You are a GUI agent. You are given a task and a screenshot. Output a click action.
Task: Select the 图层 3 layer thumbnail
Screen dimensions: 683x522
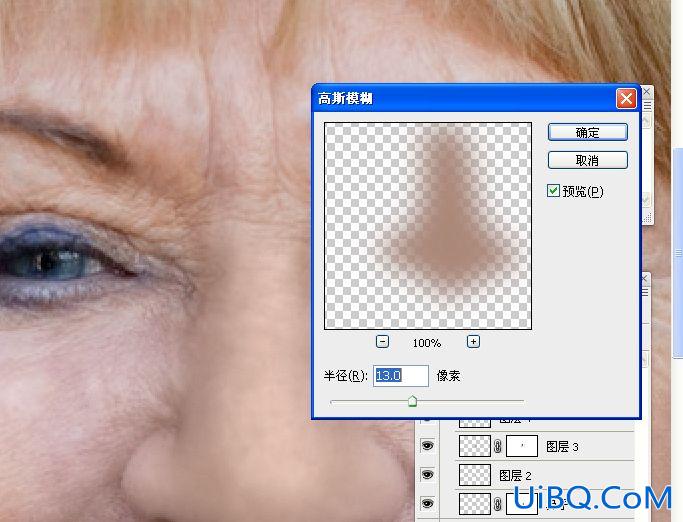(x=475, y=446)
